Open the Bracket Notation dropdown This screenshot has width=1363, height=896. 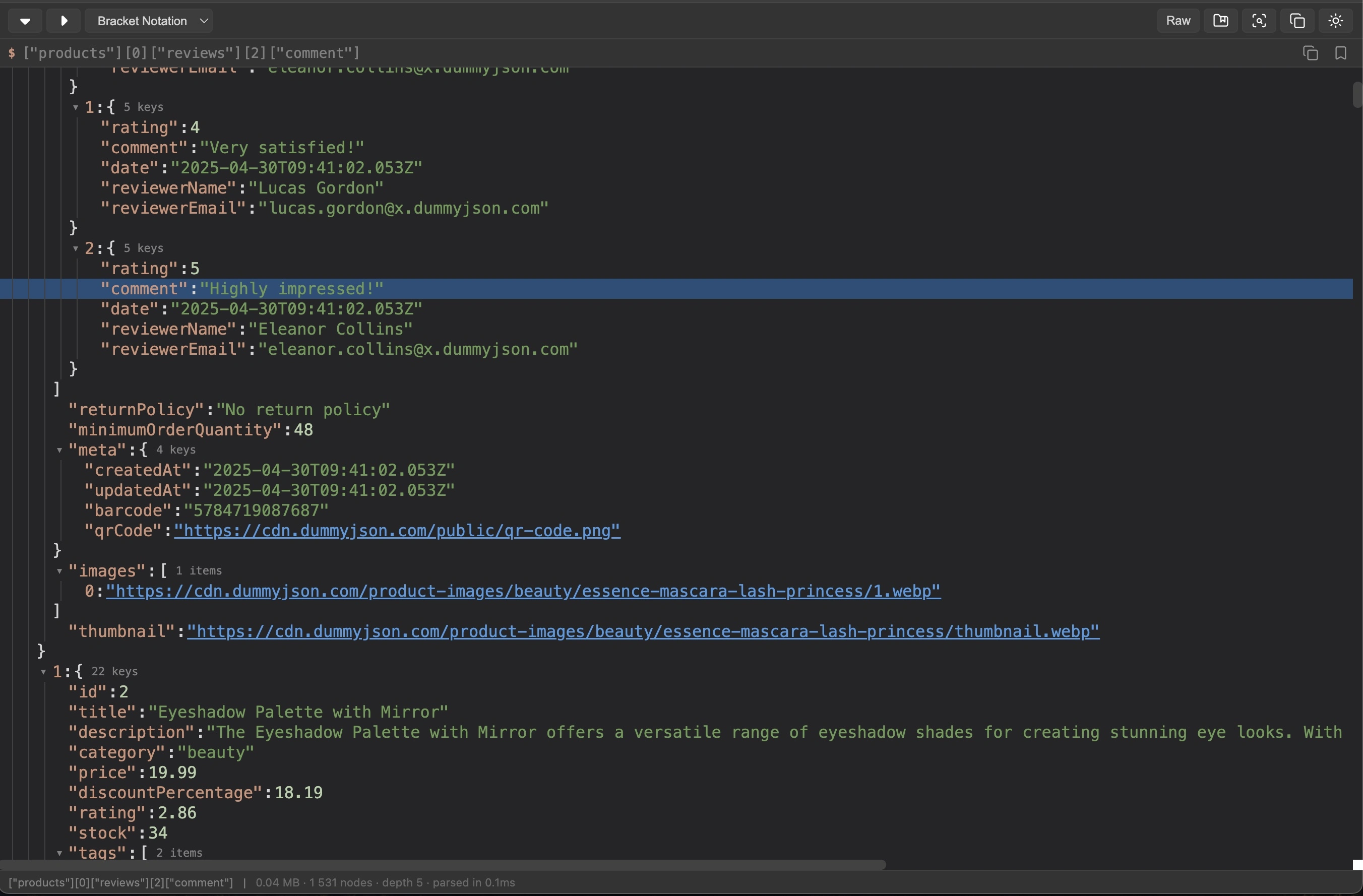[x=149, y=21]
